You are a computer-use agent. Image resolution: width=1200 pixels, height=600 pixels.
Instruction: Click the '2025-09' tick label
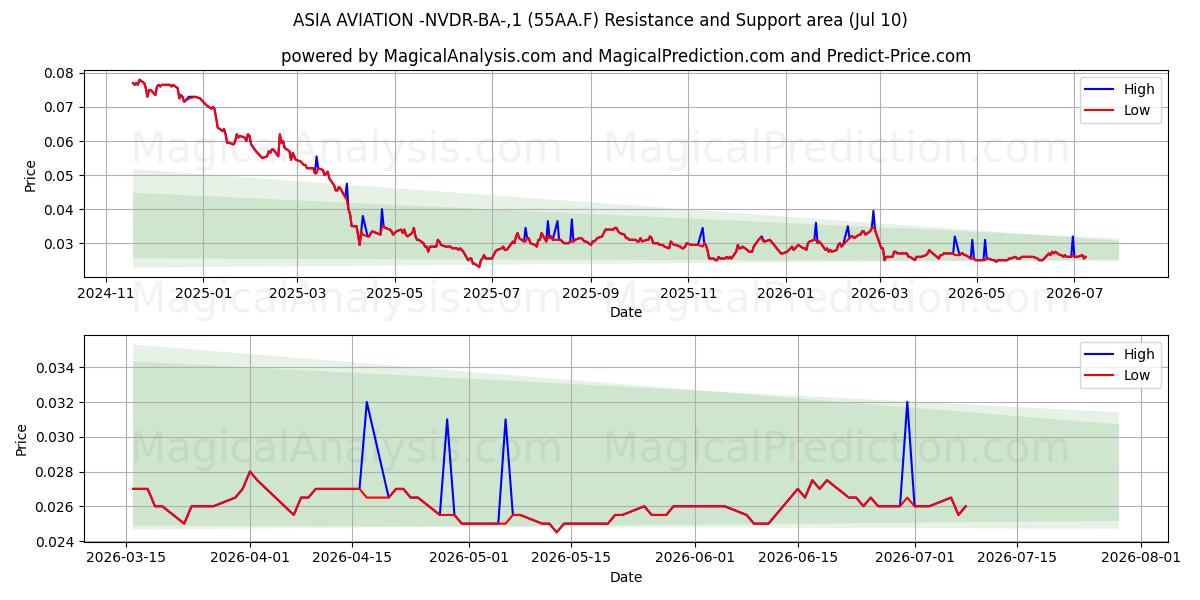point(589,293)
